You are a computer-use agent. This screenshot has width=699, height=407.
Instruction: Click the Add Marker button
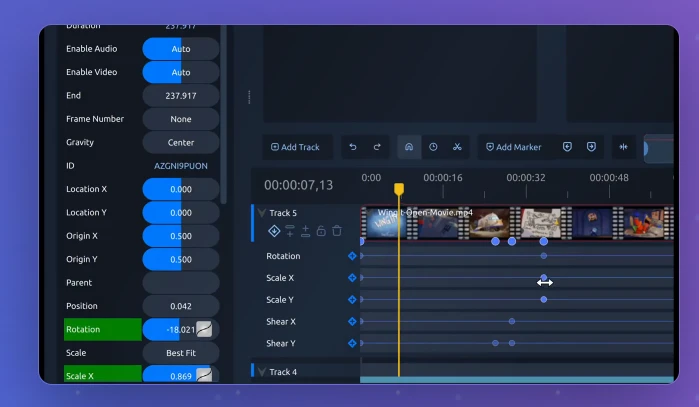tap(513, 147)
